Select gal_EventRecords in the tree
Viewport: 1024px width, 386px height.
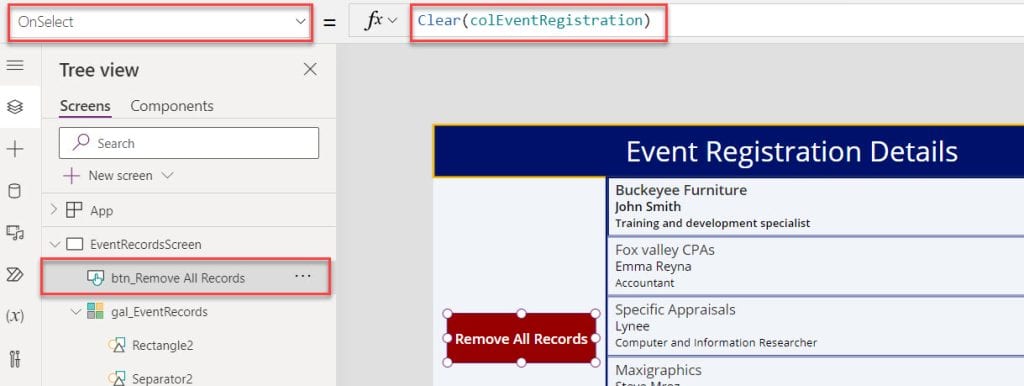159,312
